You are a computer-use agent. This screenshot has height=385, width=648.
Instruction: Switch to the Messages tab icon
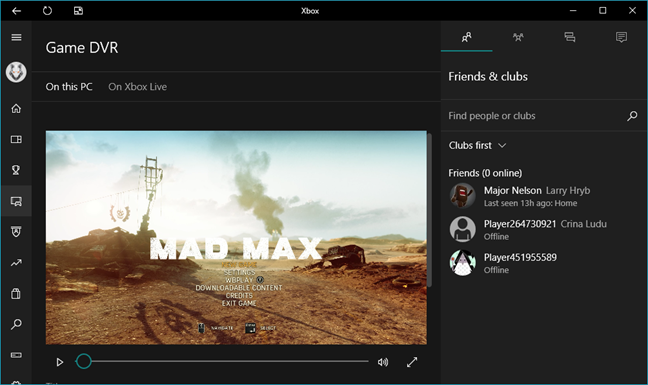pyautogui.click(x=570, y=37)
